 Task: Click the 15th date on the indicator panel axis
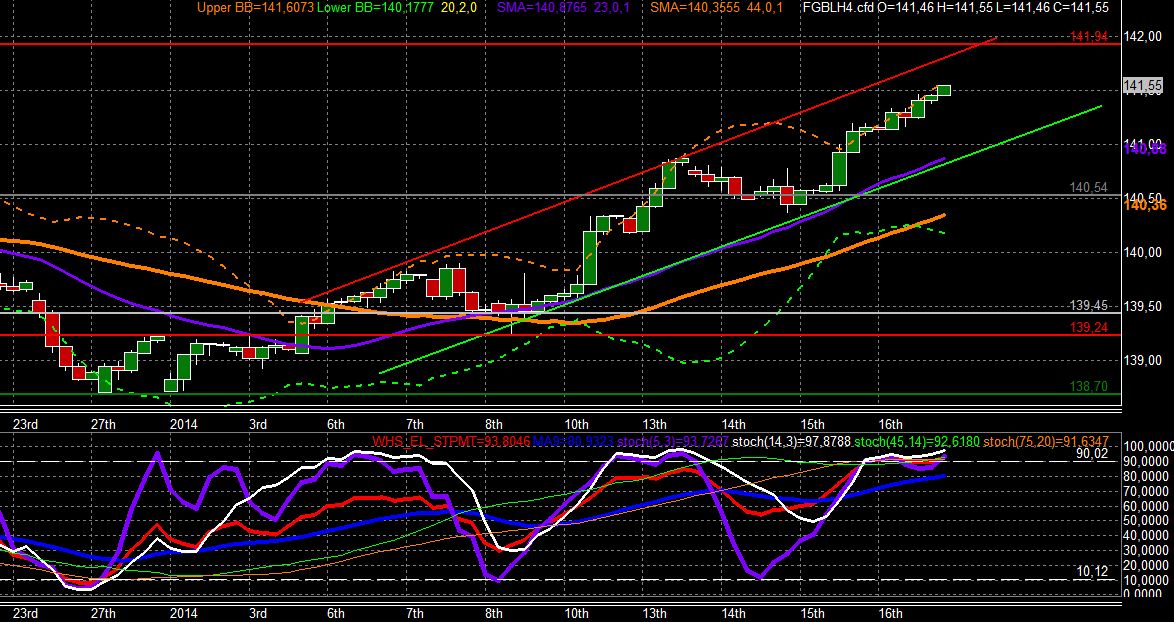click(x=811, y=614)
